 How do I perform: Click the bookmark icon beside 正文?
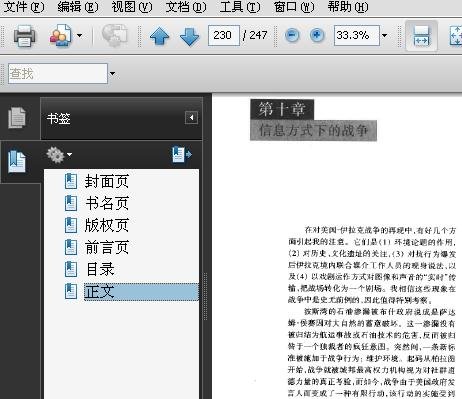[x=71, y=291]
